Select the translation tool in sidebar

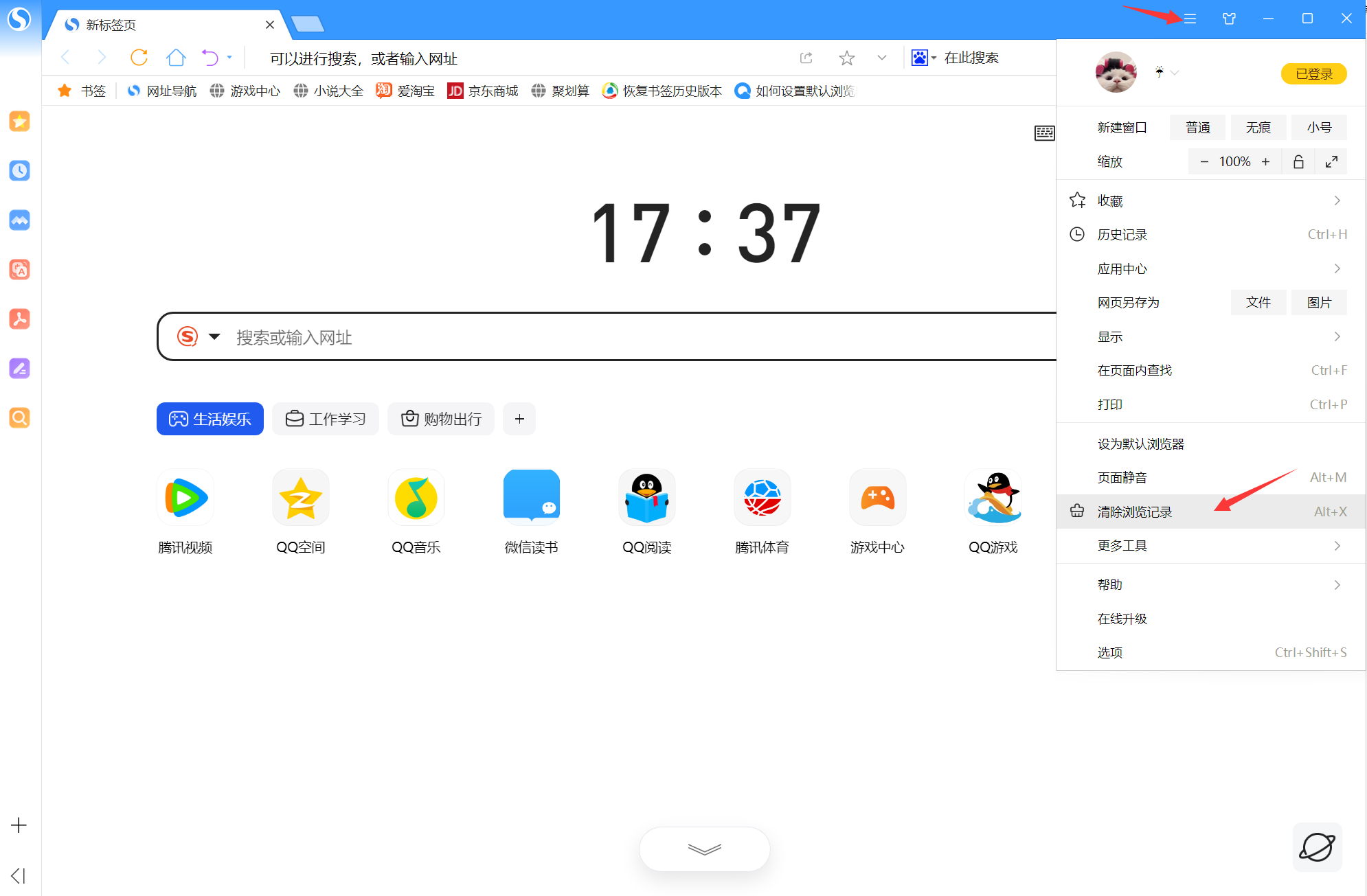[19, 270]
